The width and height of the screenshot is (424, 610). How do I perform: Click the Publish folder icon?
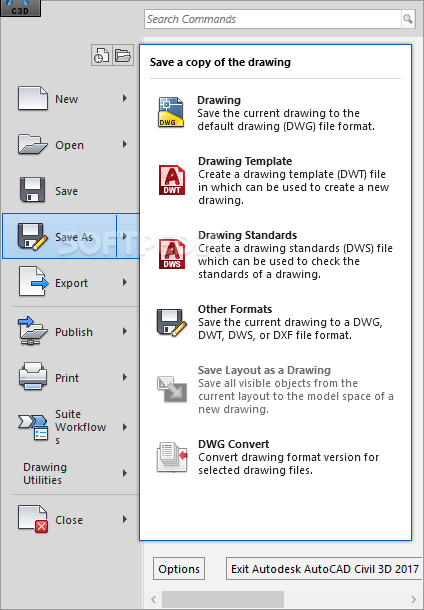32,331
